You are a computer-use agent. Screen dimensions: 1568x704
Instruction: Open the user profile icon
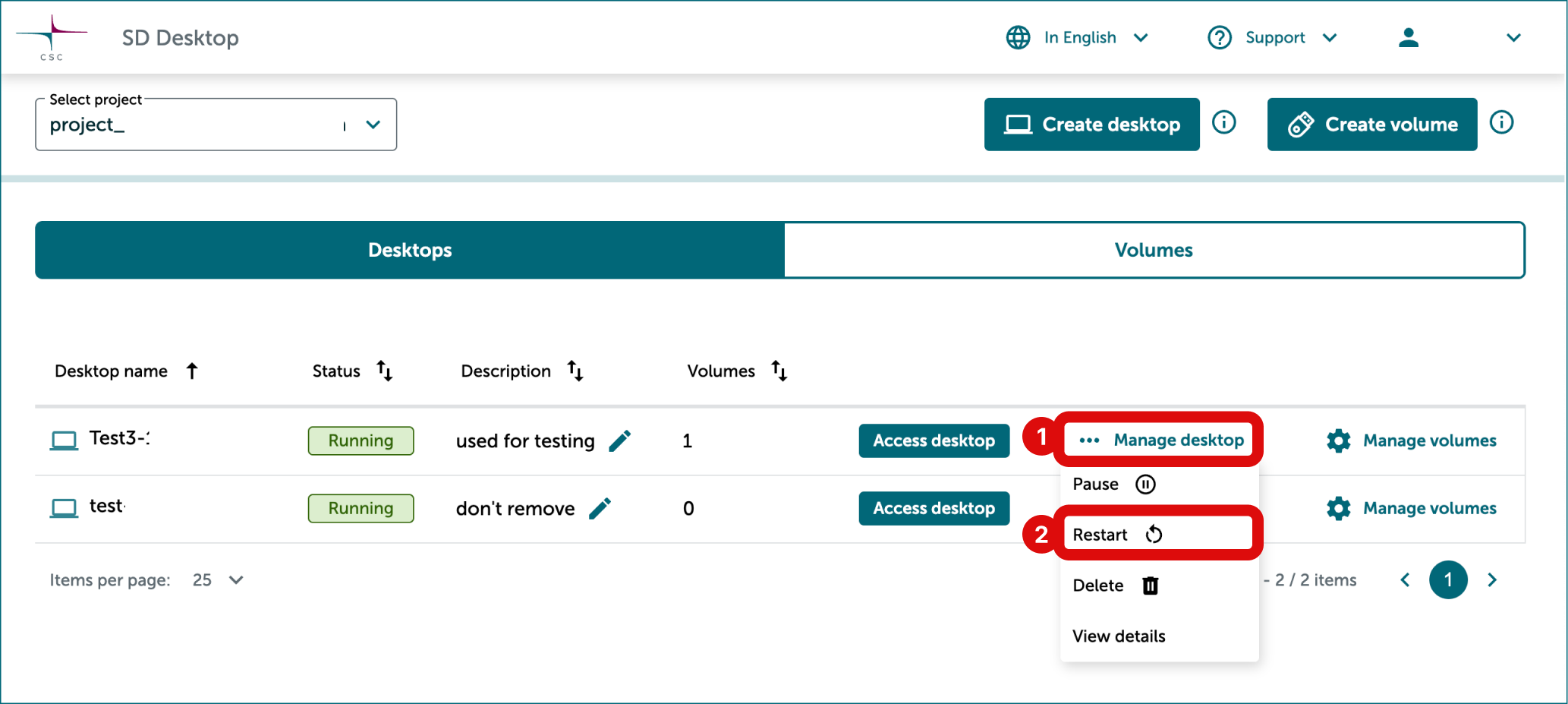[1408, 37]
